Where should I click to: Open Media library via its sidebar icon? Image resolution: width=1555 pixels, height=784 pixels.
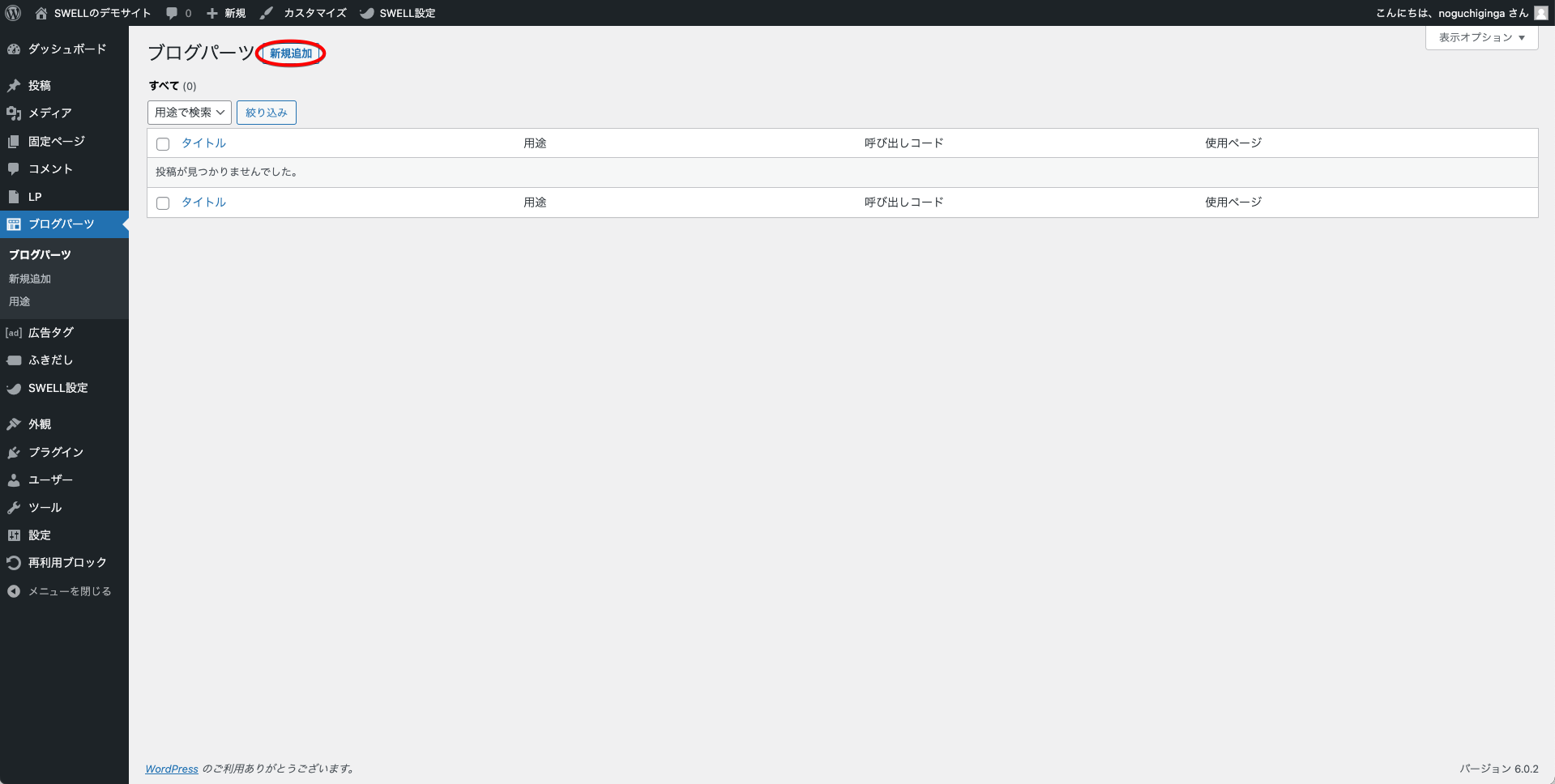(x=14, y=113)
